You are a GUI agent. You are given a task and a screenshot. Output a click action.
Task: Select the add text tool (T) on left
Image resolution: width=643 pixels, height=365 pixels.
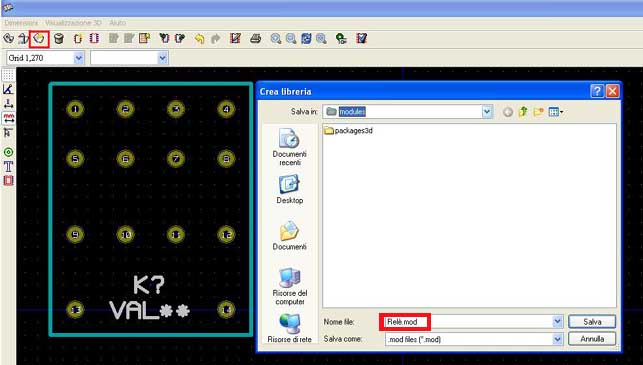8,166
